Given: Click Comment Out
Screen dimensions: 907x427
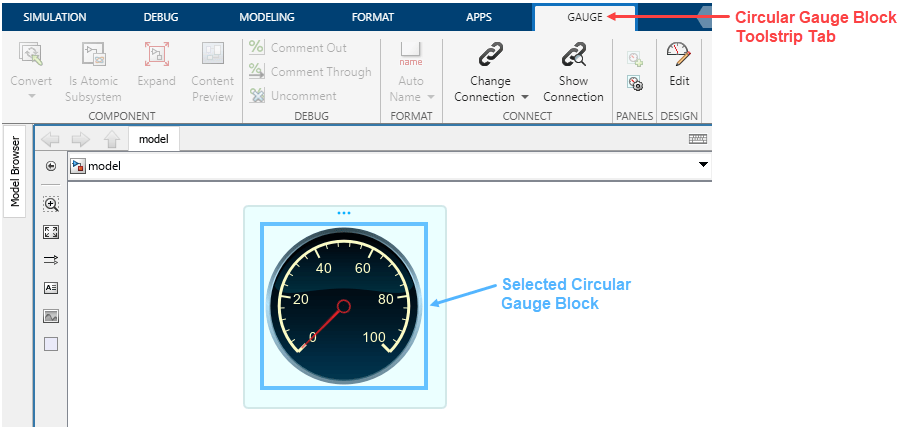Looking at the screenshot, I should pyautogui.click(x=298, y=48).
